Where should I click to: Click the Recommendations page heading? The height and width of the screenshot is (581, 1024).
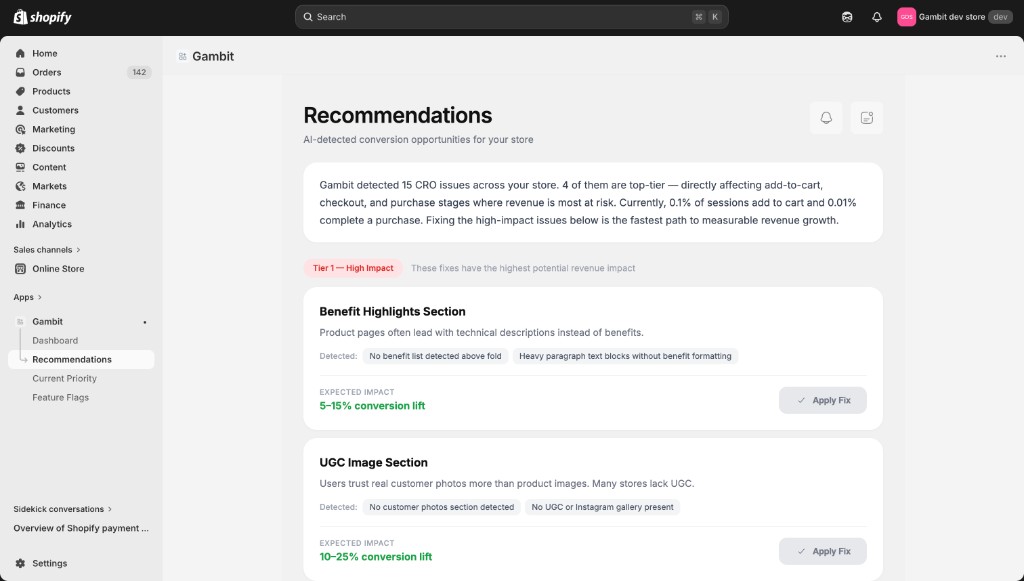pos(398,115)
